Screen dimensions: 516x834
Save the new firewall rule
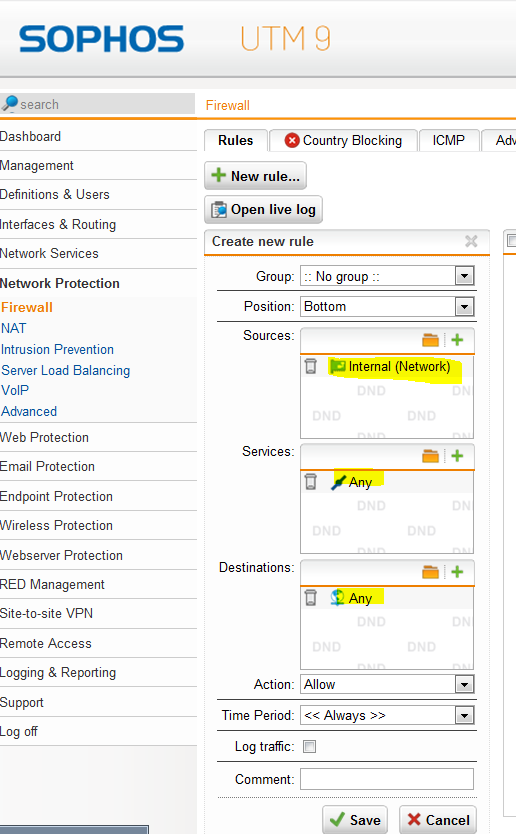355,820
